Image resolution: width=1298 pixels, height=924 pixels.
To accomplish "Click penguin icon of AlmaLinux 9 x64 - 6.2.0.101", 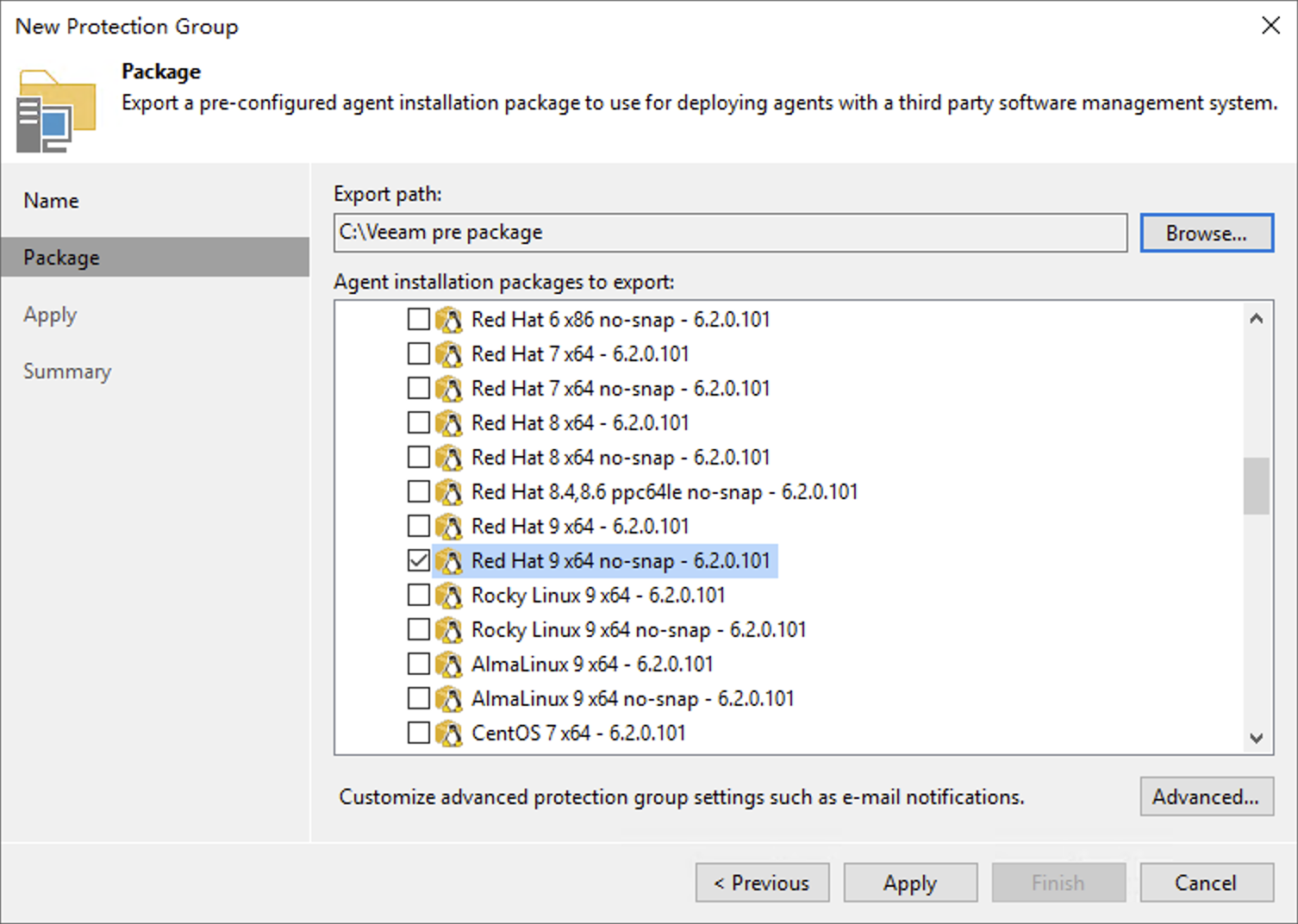I will (x=449, y=665).
